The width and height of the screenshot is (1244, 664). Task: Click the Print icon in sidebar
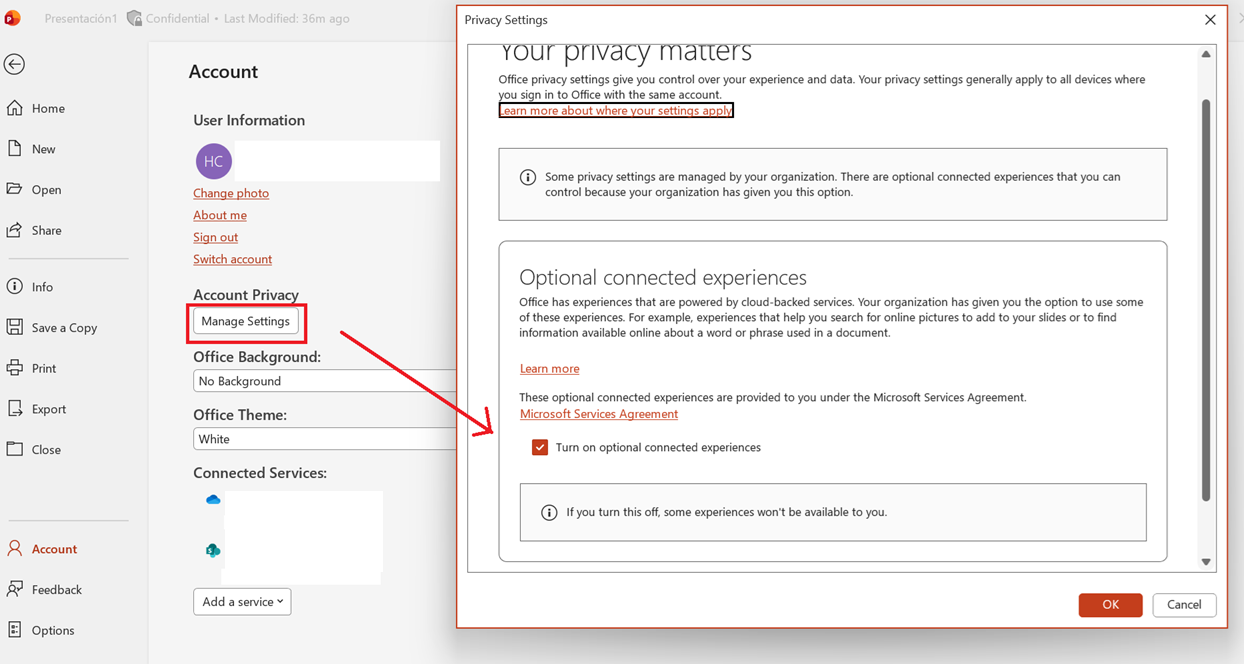tap(15, 368)
